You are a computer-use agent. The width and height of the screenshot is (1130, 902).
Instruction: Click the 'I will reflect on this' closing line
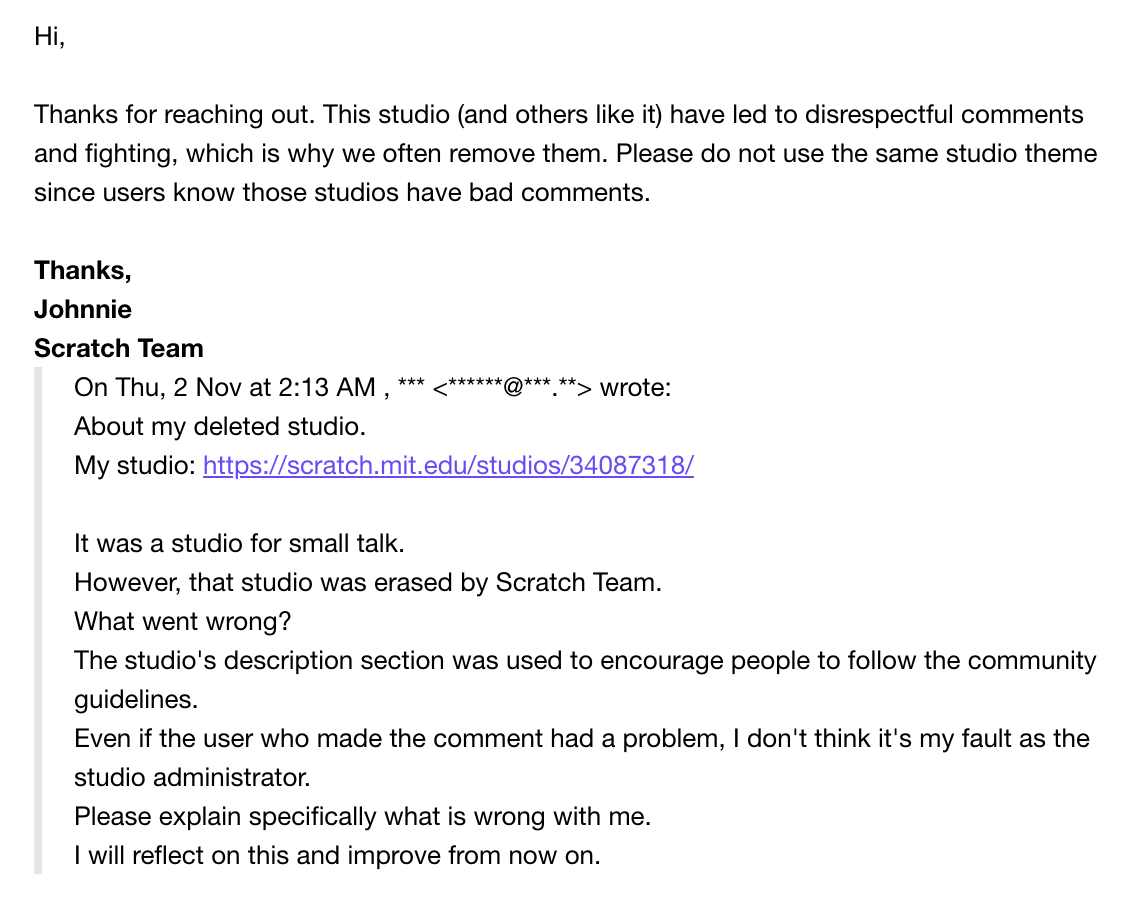[337, 855]
